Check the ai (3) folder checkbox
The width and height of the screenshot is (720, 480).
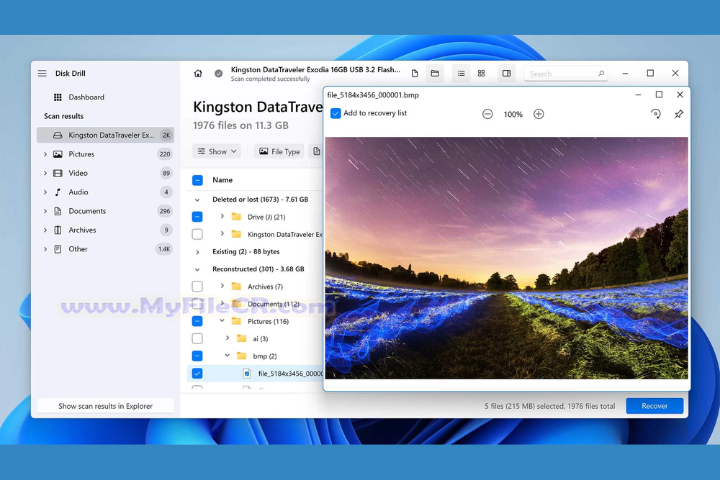coord(197,339)
